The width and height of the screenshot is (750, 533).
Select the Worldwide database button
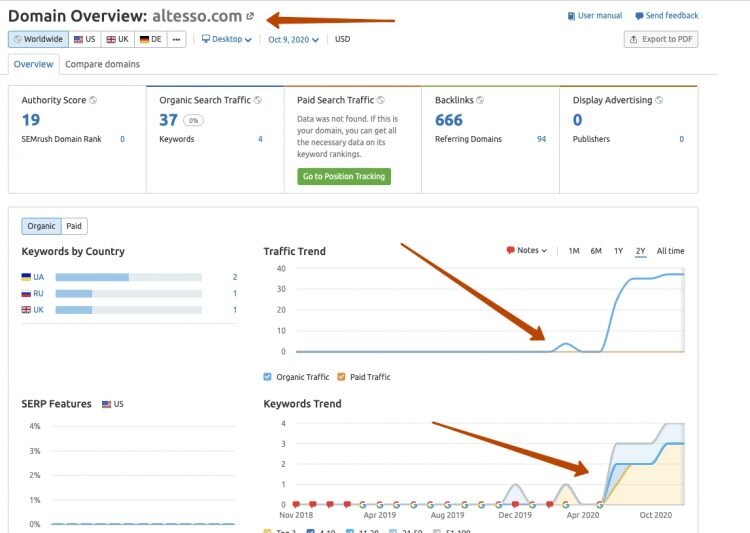38,39
